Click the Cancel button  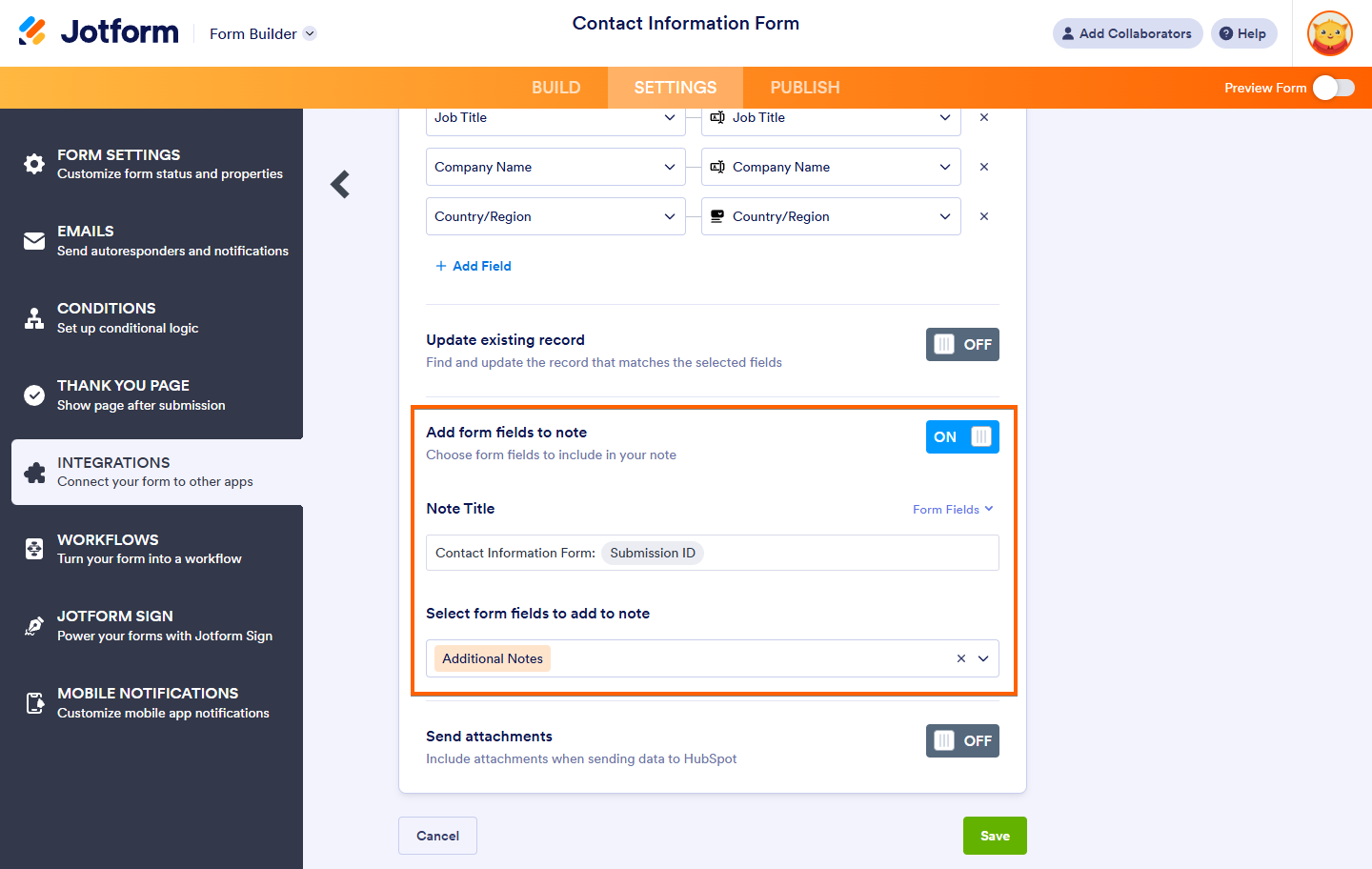(437, 836)
